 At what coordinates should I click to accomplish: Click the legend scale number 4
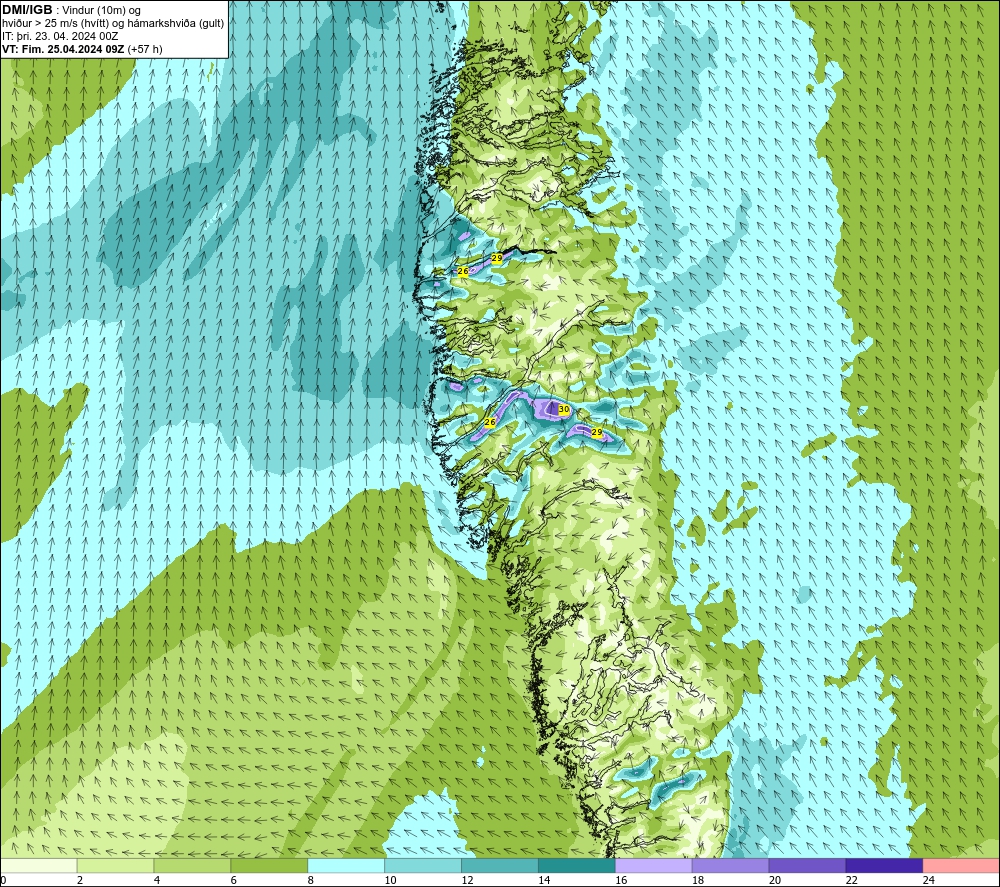157,880
